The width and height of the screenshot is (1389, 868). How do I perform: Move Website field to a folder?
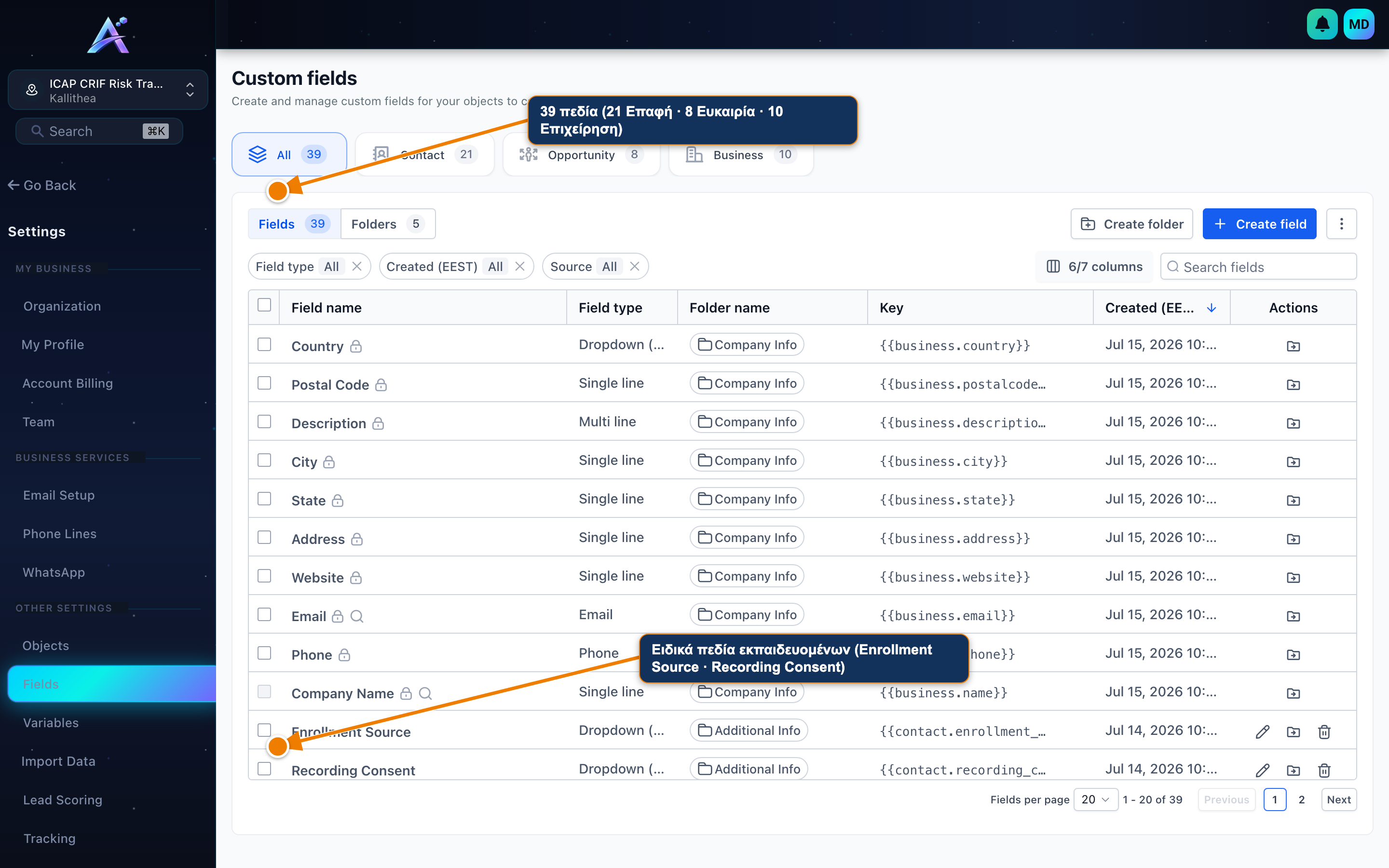(1293, 577)
